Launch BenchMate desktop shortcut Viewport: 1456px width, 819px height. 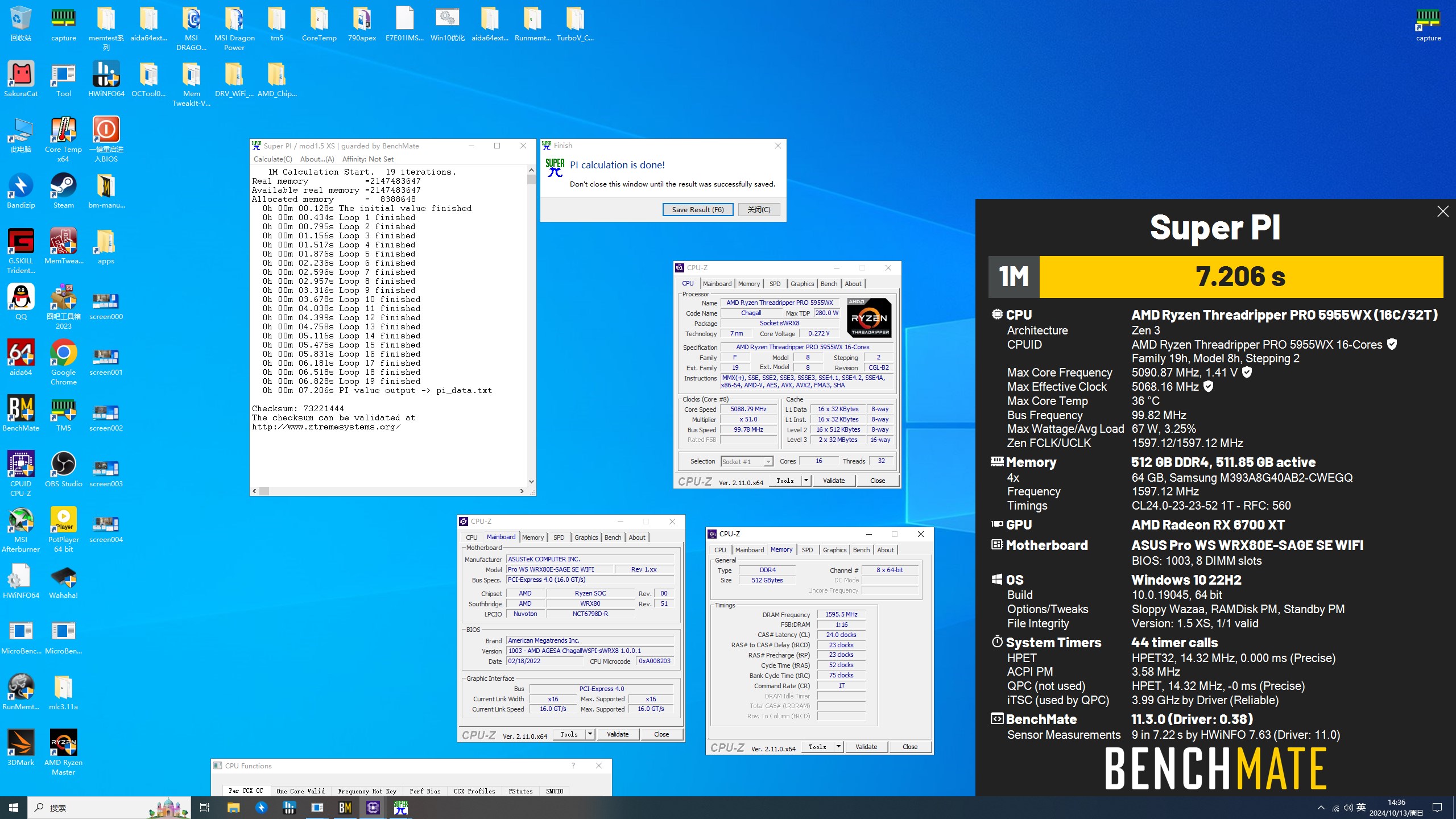click(21, 414)
